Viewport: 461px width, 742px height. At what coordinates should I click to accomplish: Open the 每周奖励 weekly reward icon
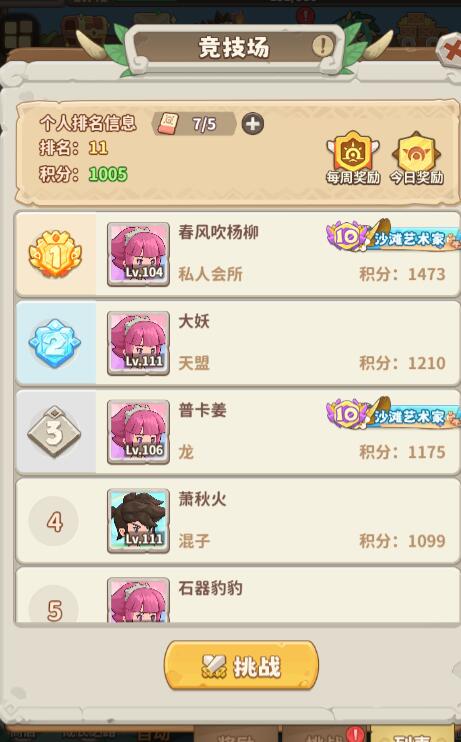coord(353,158)
